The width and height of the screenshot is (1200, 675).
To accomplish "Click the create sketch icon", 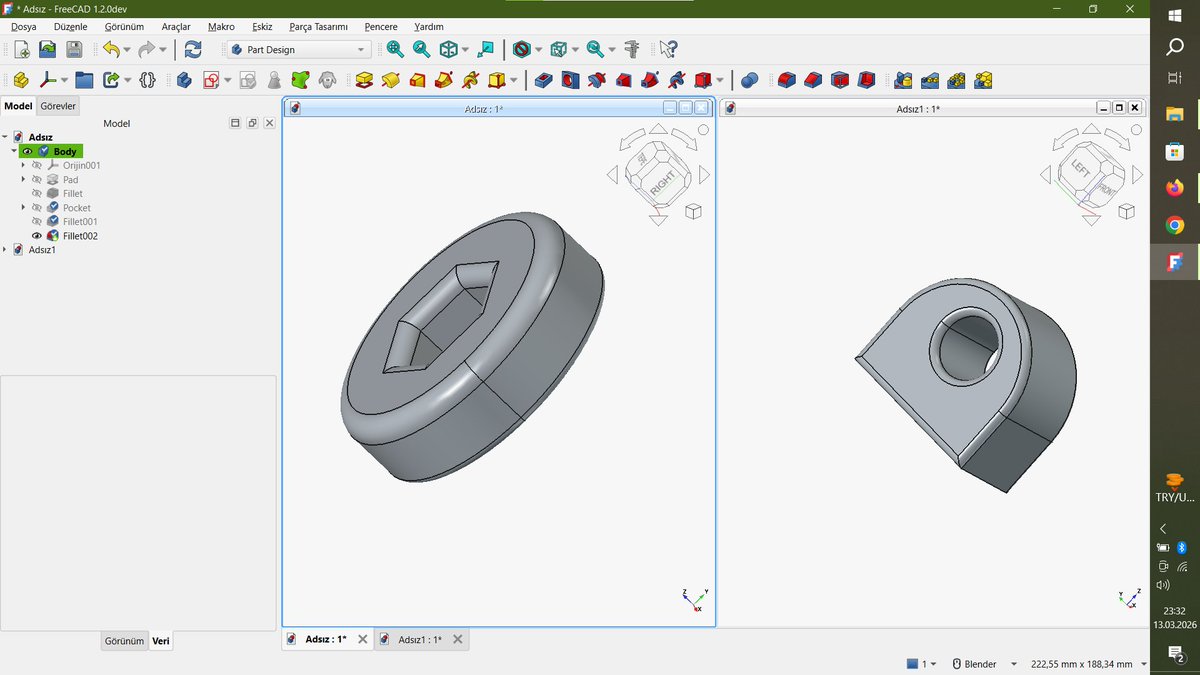I will [x=211, y=80].
